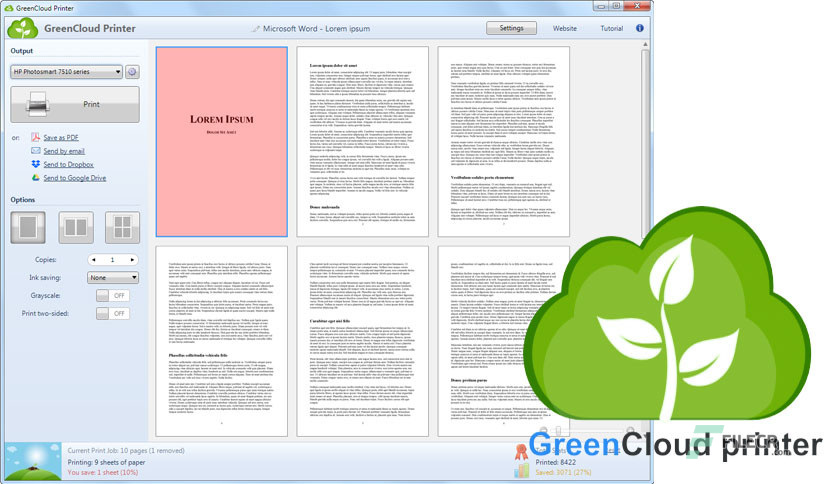Click the landscape image in status bar
Screen dimensions: 836x484
coord(33,462)
